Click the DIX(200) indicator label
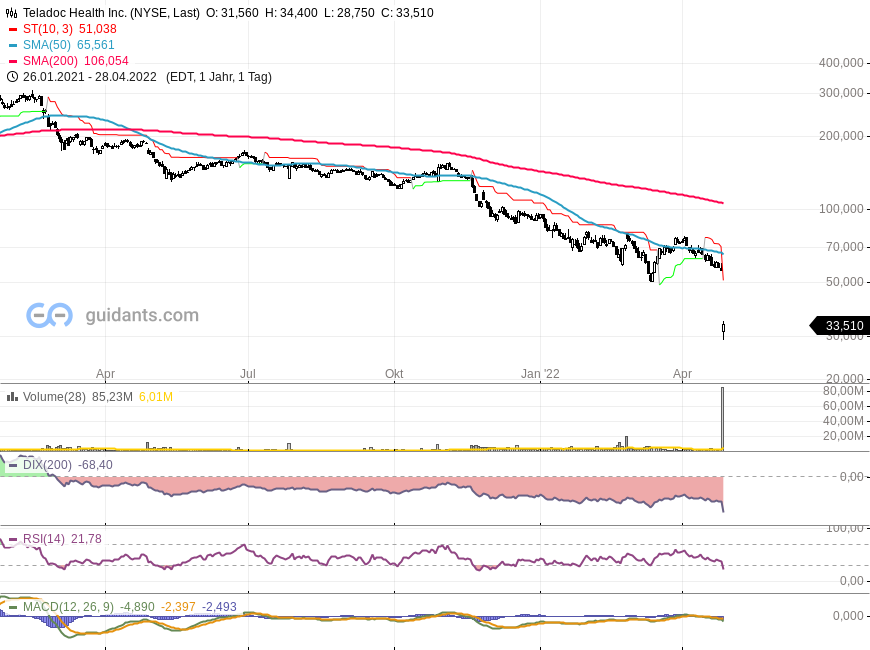Viewport: 870px width, 650px height. pyautogui.click(x=47, y=465)
